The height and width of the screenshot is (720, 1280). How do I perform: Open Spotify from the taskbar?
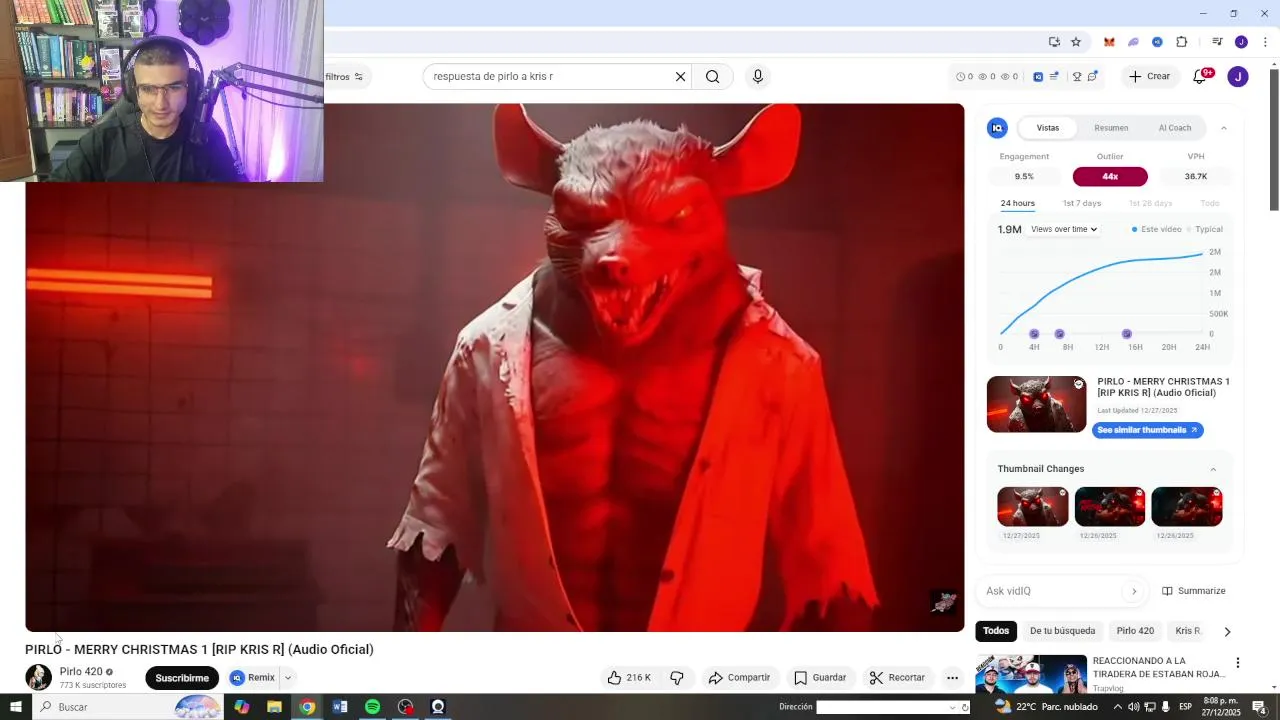click(372, 707)
